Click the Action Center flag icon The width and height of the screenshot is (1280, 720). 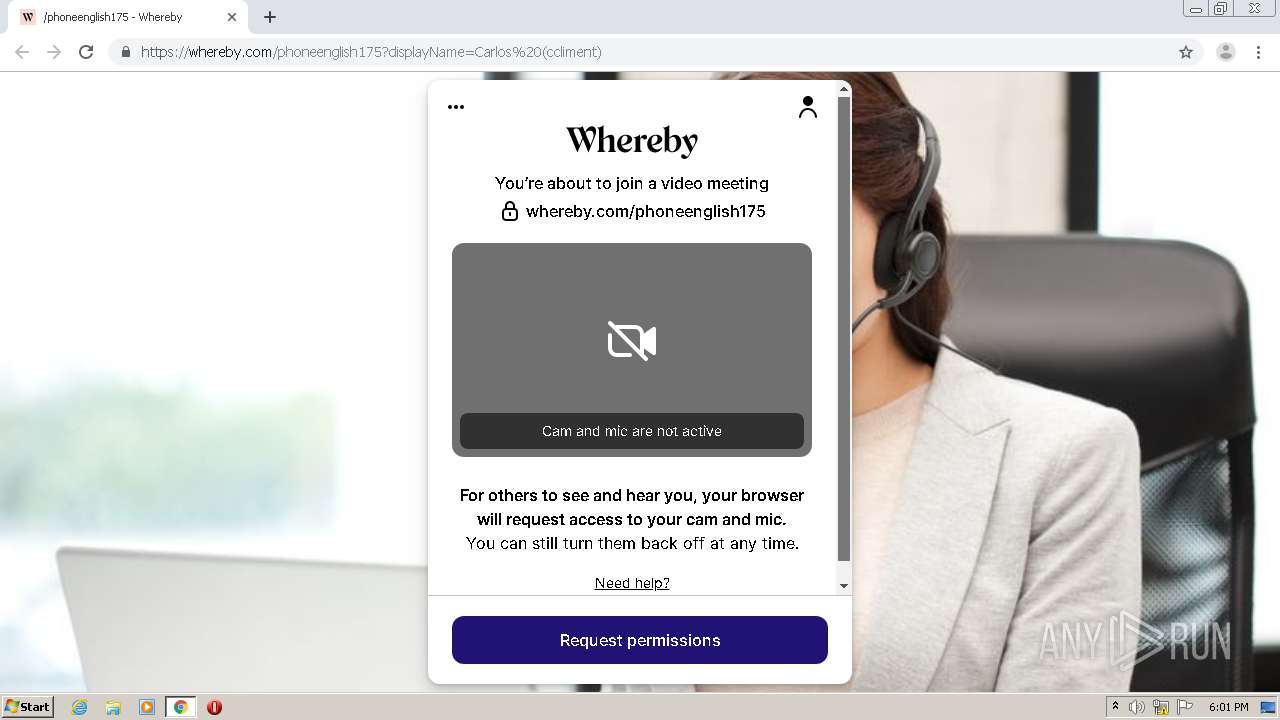[1185, 707]
